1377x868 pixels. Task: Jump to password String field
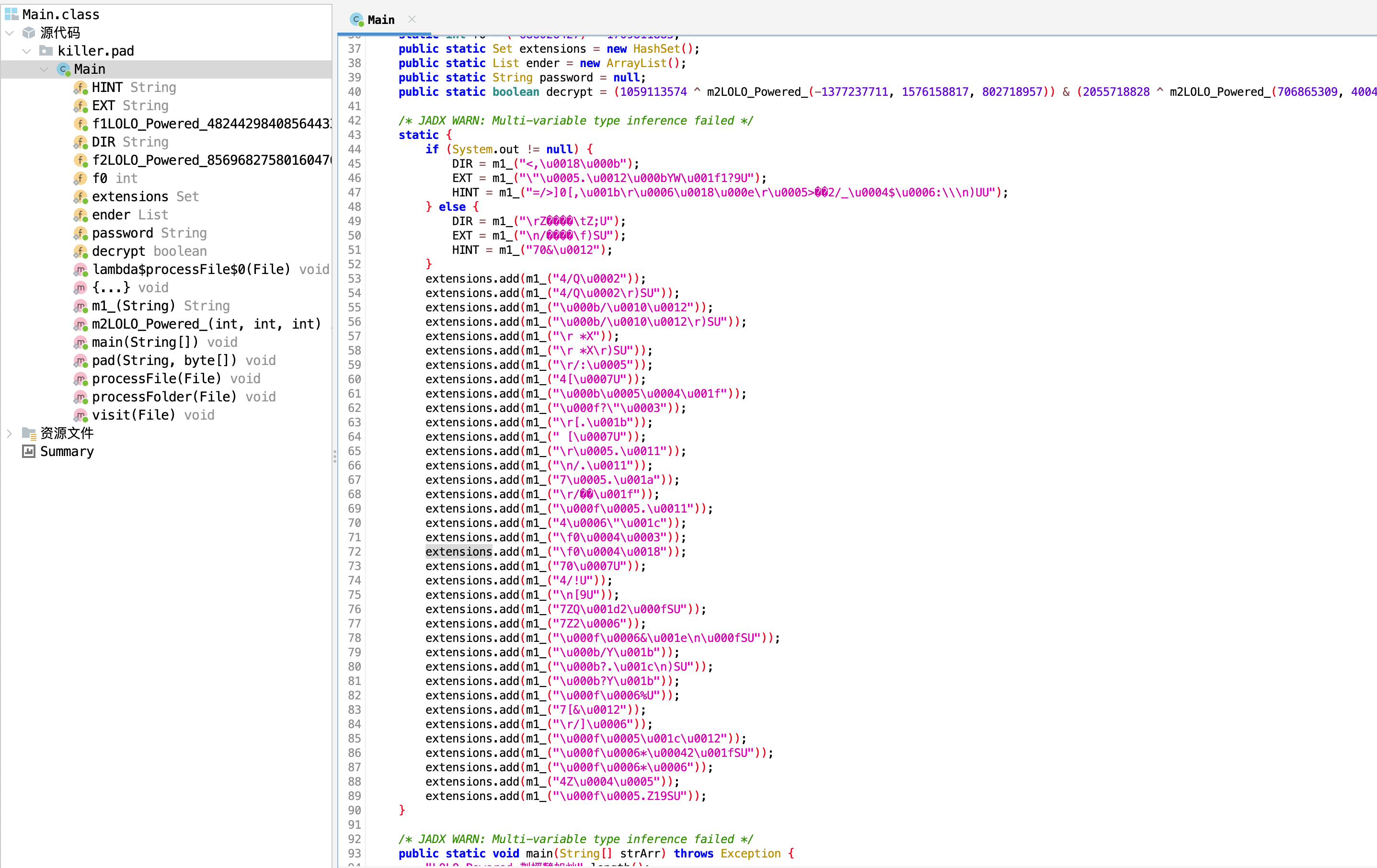(149, 233)
